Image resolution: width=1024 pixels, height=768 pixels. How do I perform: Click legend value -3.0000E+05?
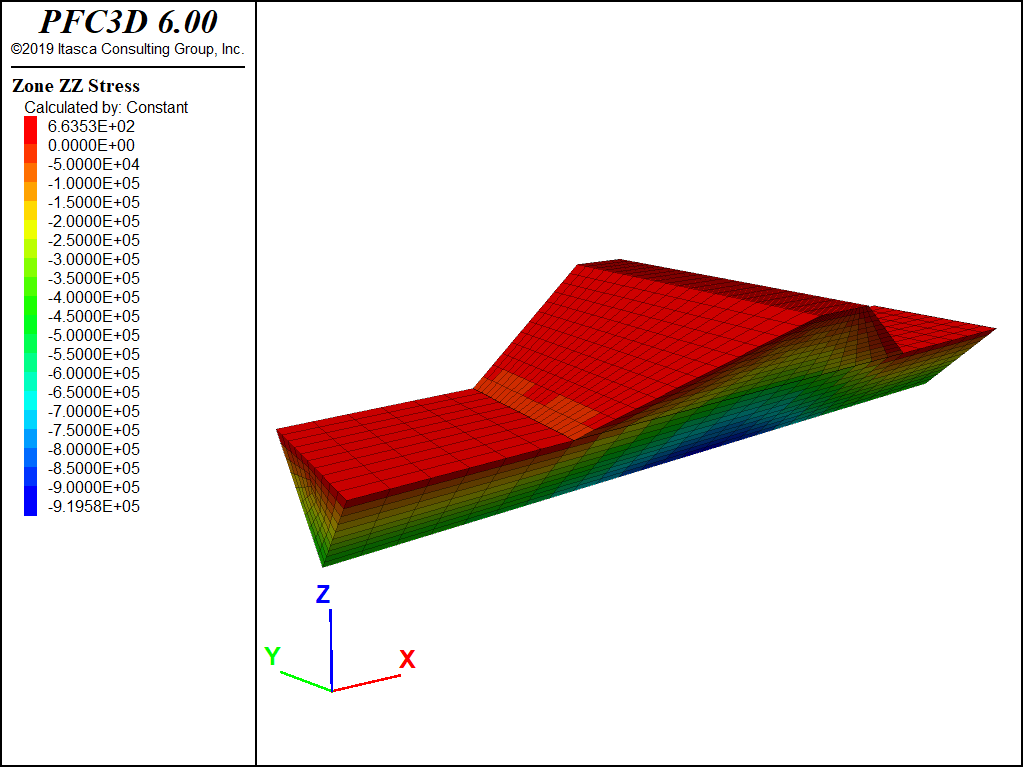pos(94,259)
